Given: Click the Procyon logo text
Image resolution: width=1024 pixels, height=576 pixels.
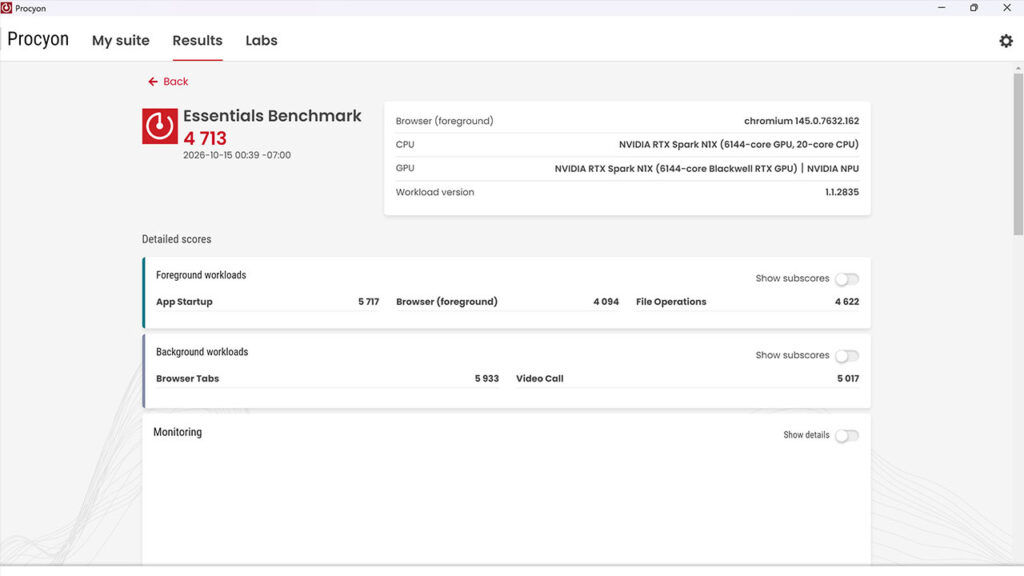Looking at the screenshot, I should tap(38, 39).
